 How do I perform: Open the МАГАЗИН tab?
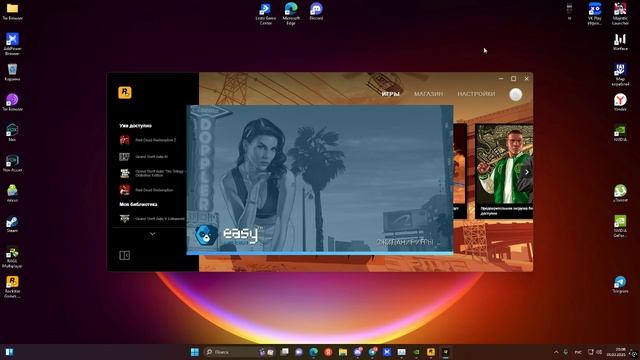(x=428, y=94)
